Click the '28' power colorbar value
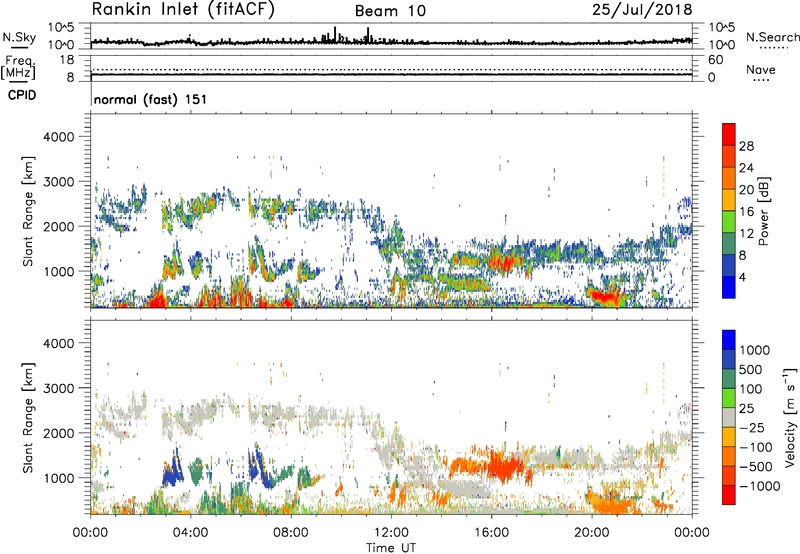 [x=746, y=146]
